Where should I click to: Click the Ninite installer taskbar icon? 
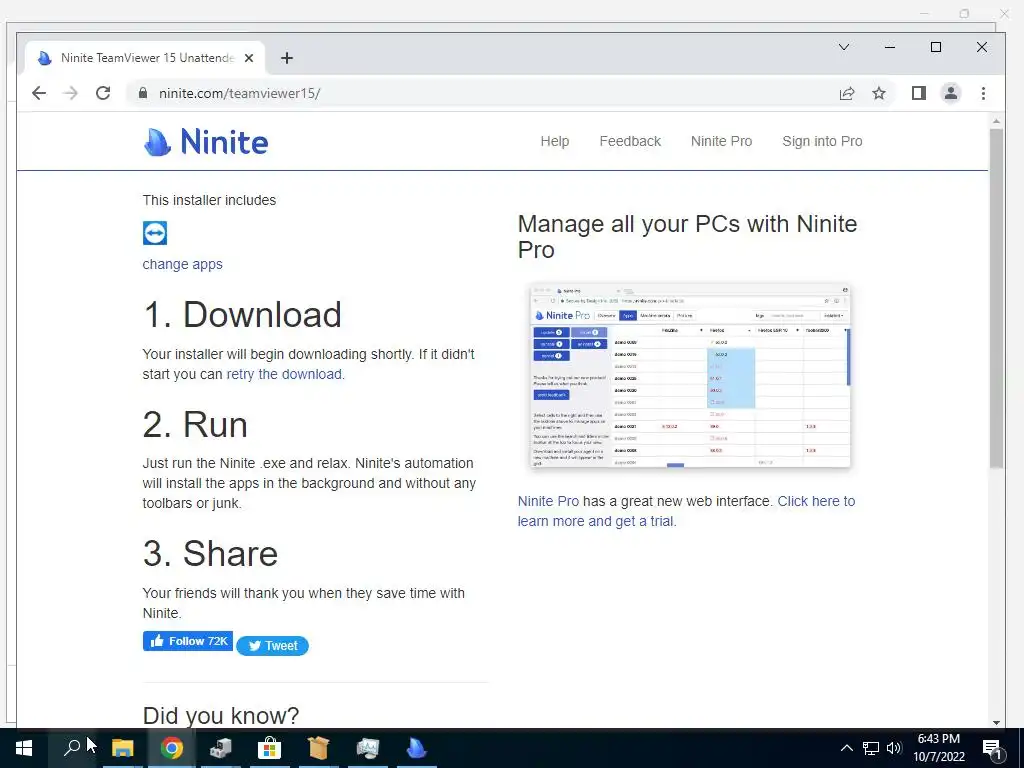pos(416,748)
